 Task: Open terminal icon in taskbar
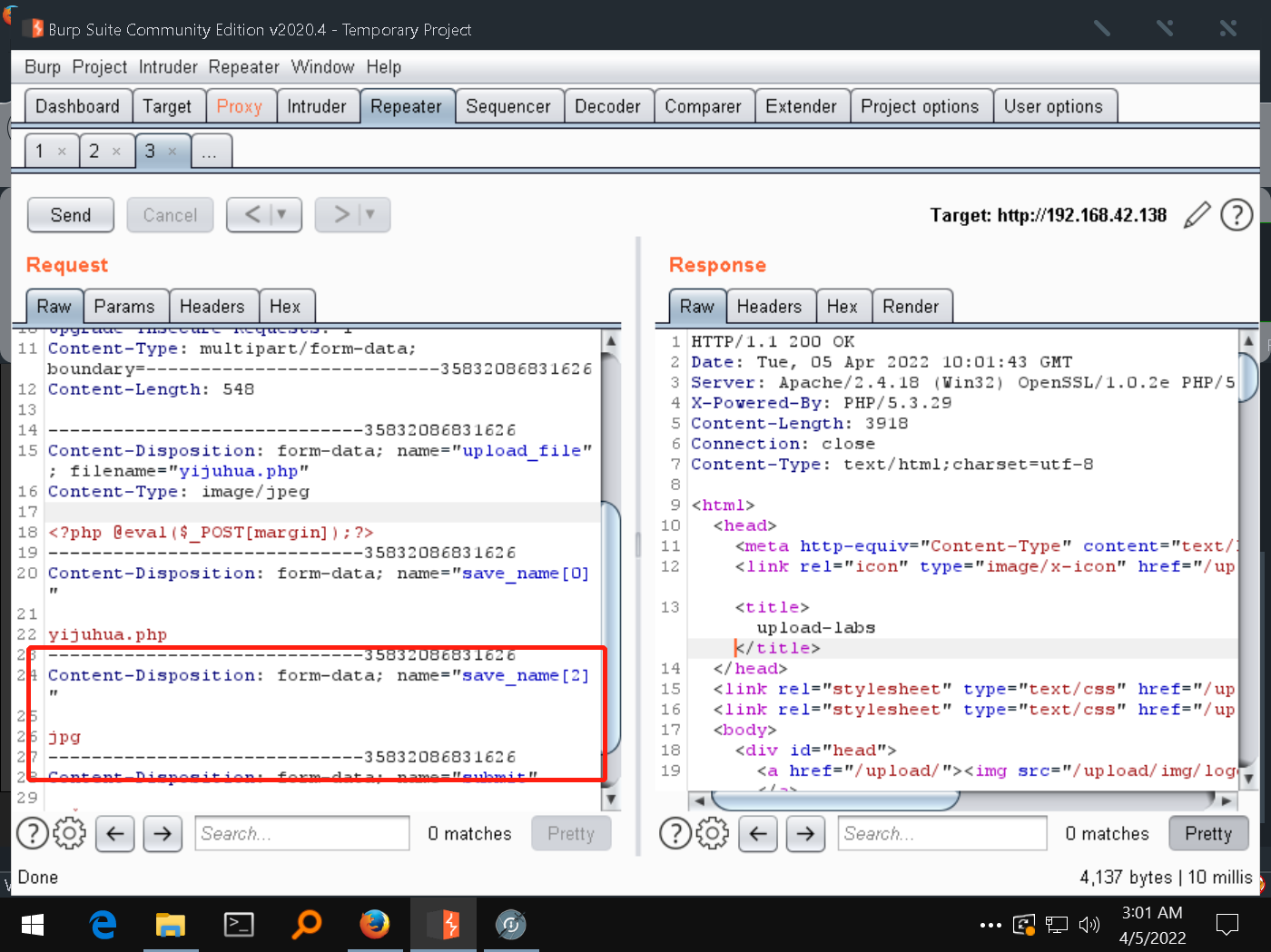click(x=239, y=925)
